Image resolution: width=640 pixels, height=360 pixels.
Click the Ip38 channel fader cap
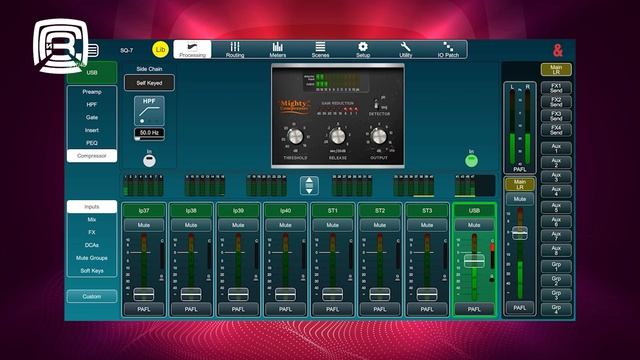(x=191, y=294)
